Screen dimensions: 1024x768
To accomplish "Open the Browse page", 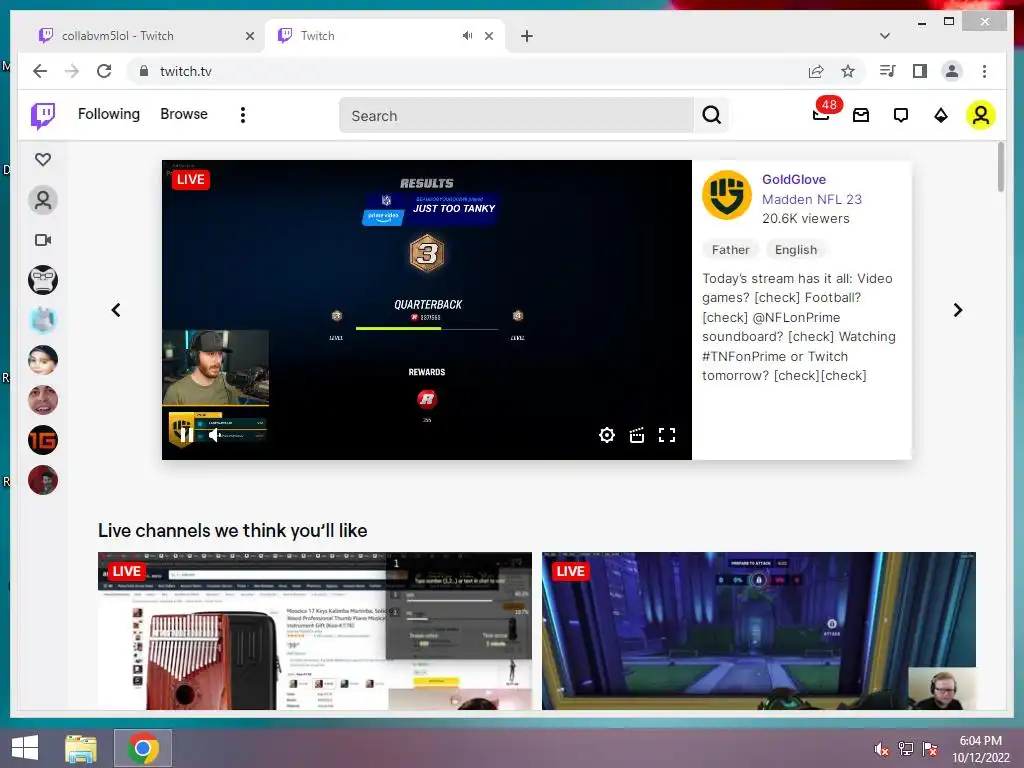I will click(x=184, y=114).
